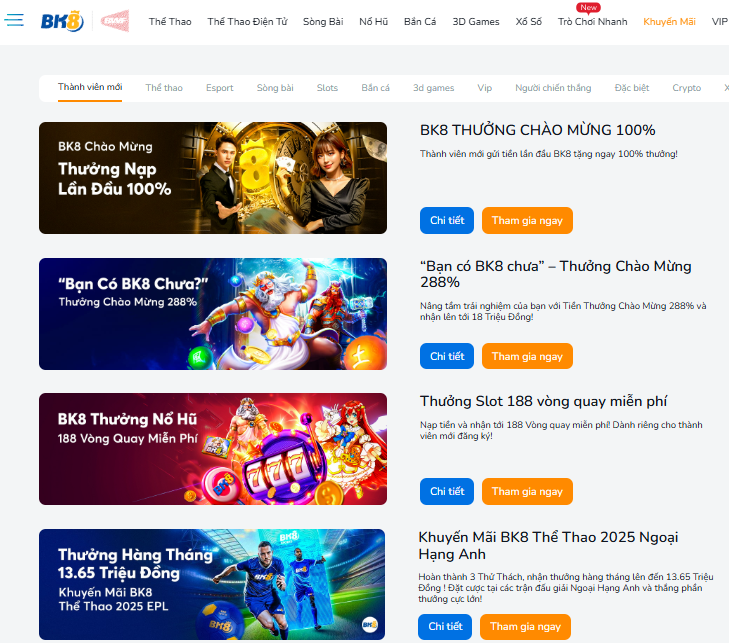This screenshot has width=729, height=643.
Task: Click the pink partner badge logo
Action: point(115,21)
